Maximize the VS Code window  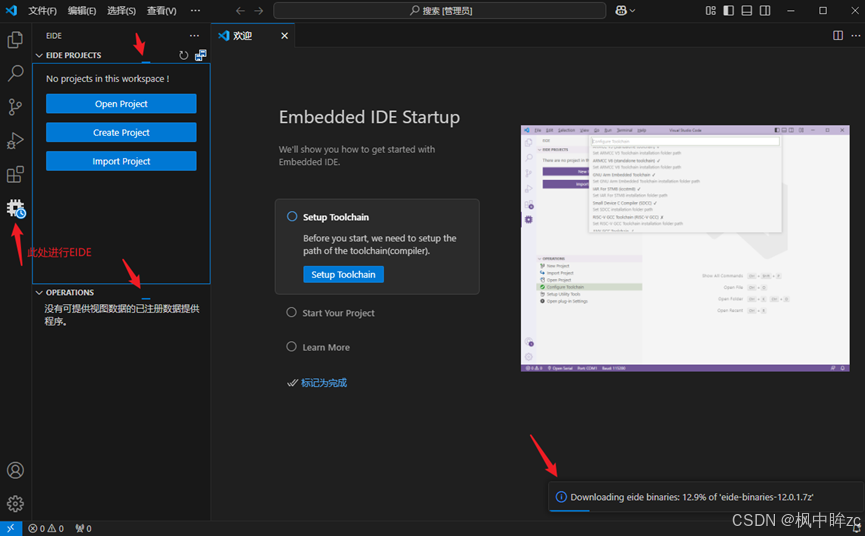823,10
